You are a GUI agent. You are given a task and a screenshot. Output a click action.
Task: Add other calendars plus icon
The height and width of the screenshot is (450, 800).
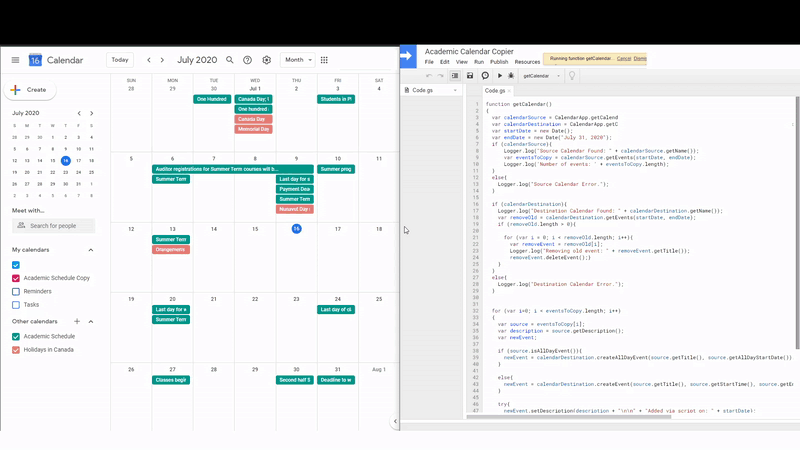pyautogui.click(x=77, y=321)
